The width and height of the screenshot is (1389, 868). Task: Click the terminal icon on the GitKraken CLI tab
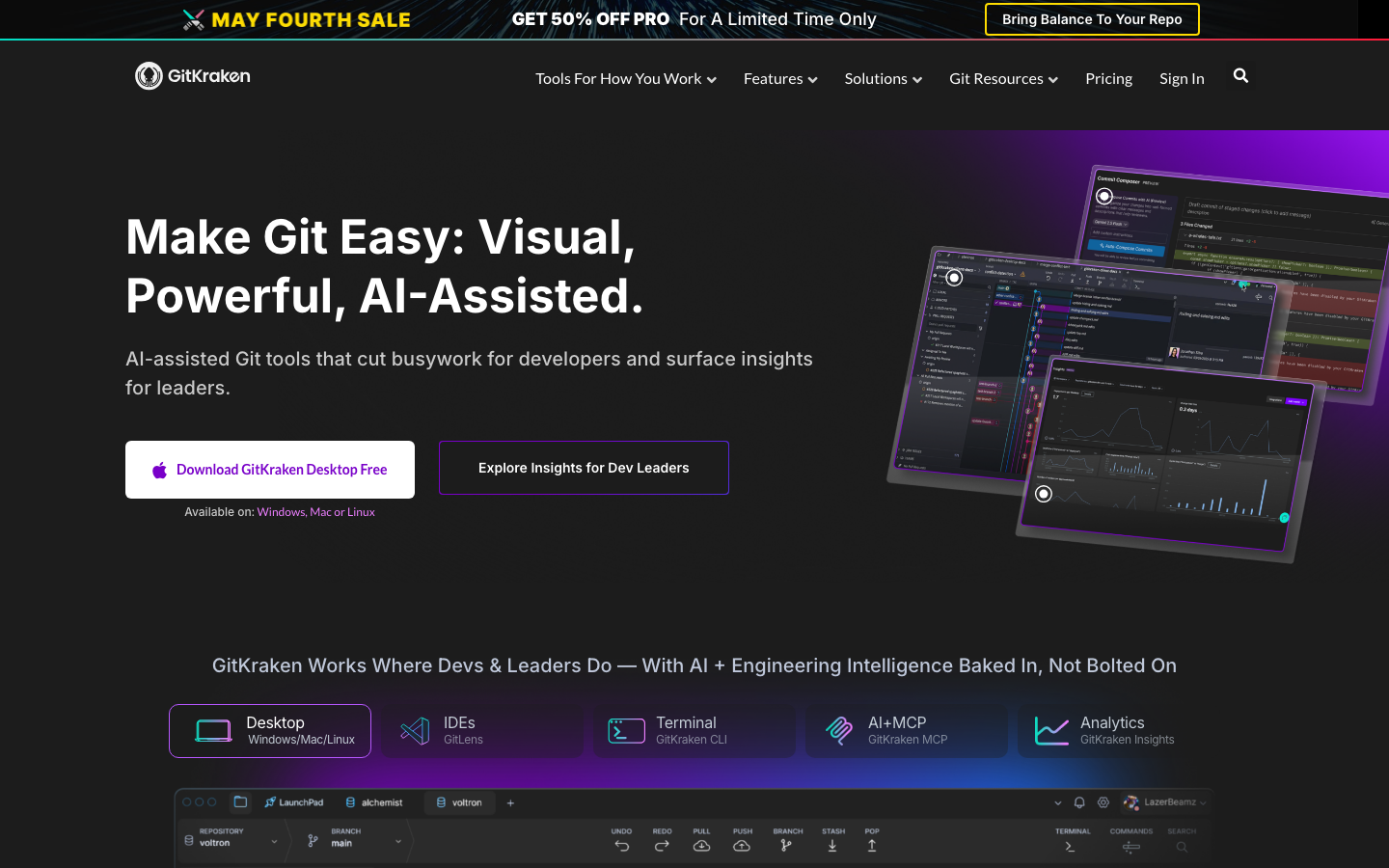pos(626,731)
